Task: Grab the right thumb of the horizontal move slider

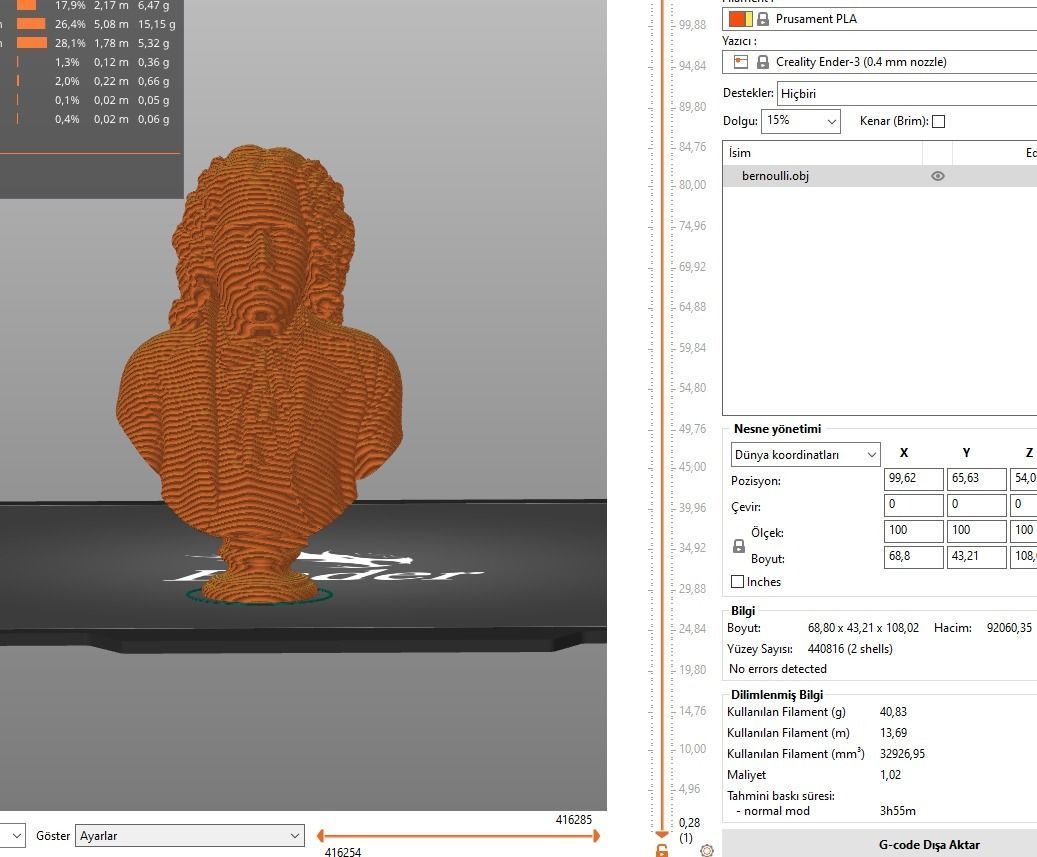Action: (x=597, y=836)
